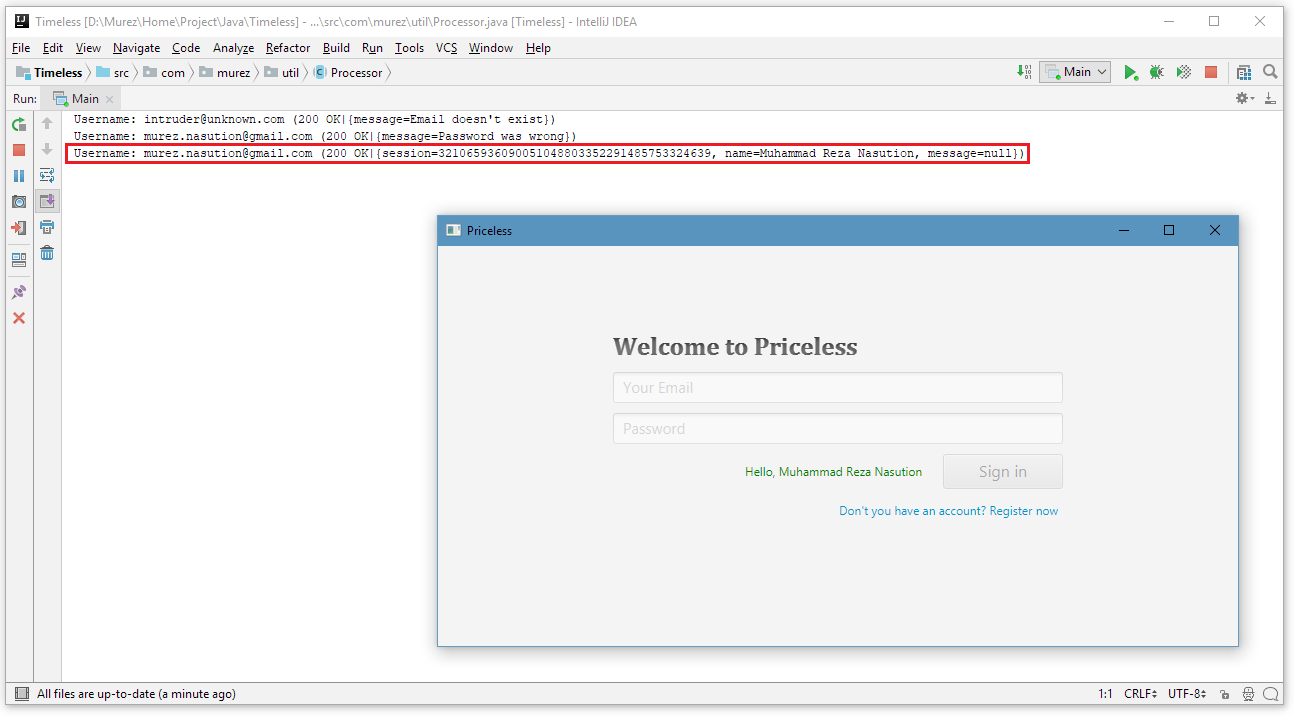This screenshot has height=717, width=1294.
Task: Click the 1:1 caret position indicator
Action: click(1105, 694)
